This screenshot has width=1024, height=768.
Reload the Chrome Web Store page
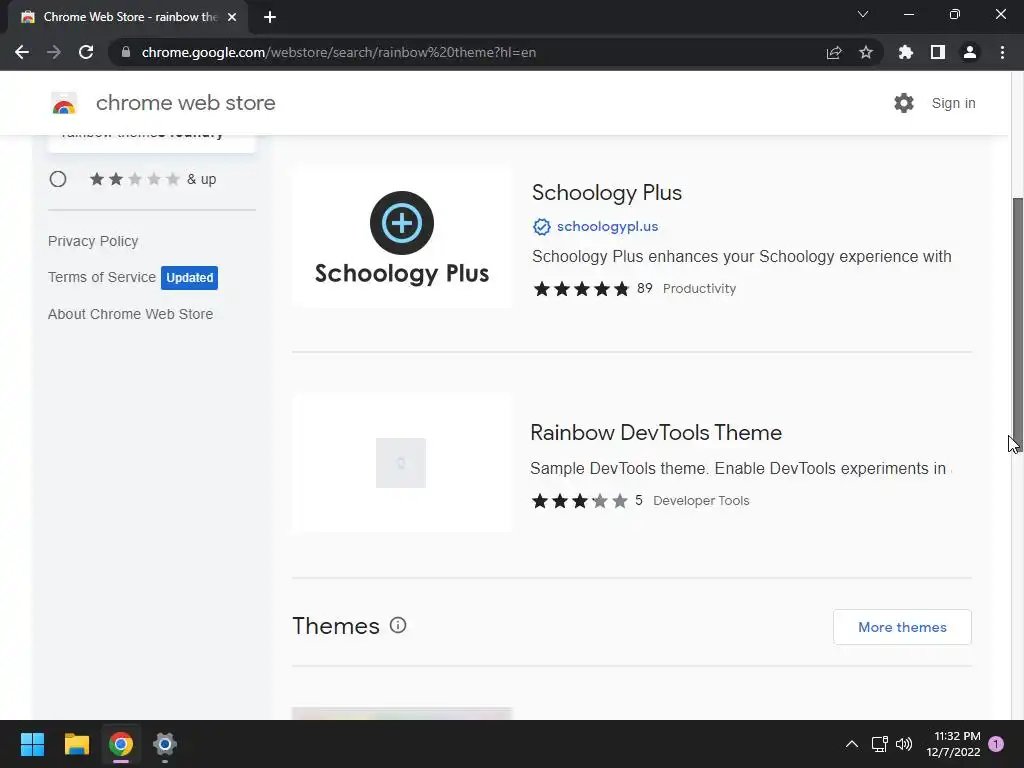point(86,52)
